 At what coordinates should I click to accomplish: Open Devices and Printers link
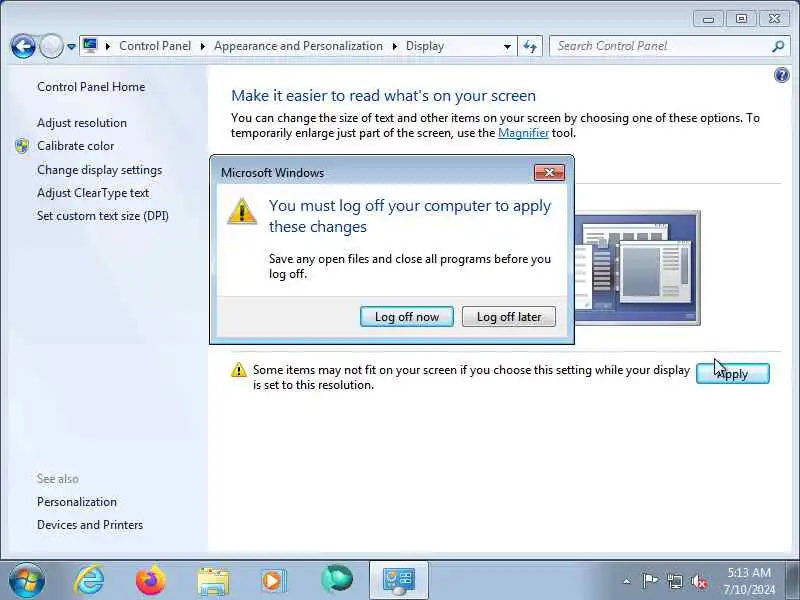pos(90,525)
